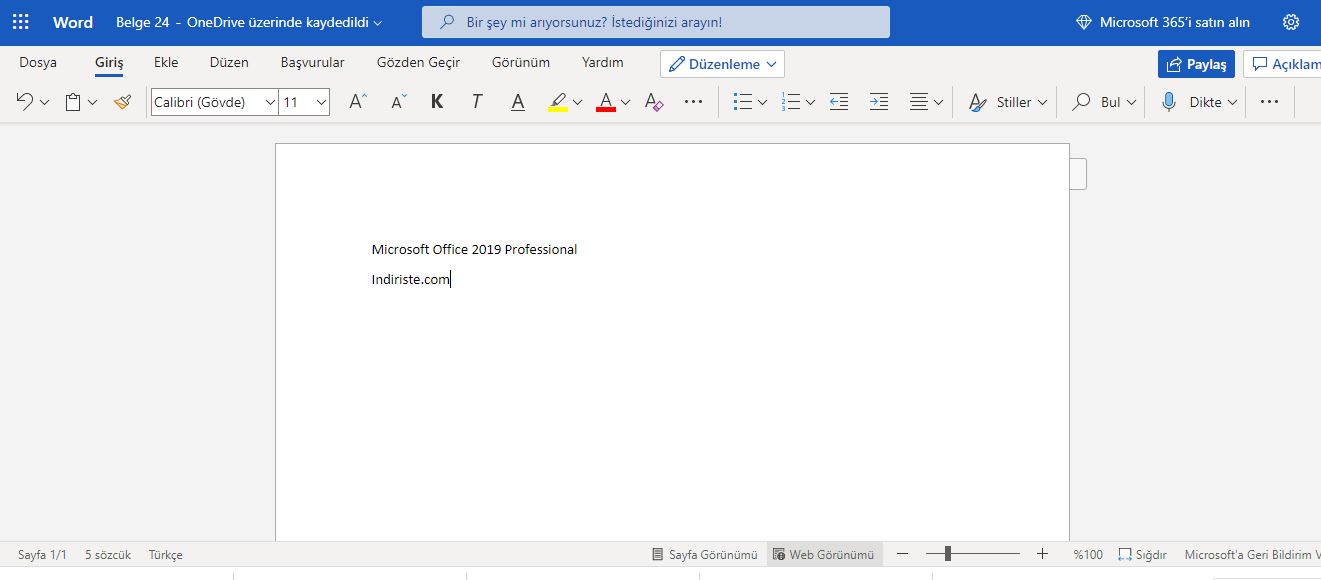This screenshot has width=1321, height=580.
Task: Click the Bul magnifier icon
Action: point(1081,102)
